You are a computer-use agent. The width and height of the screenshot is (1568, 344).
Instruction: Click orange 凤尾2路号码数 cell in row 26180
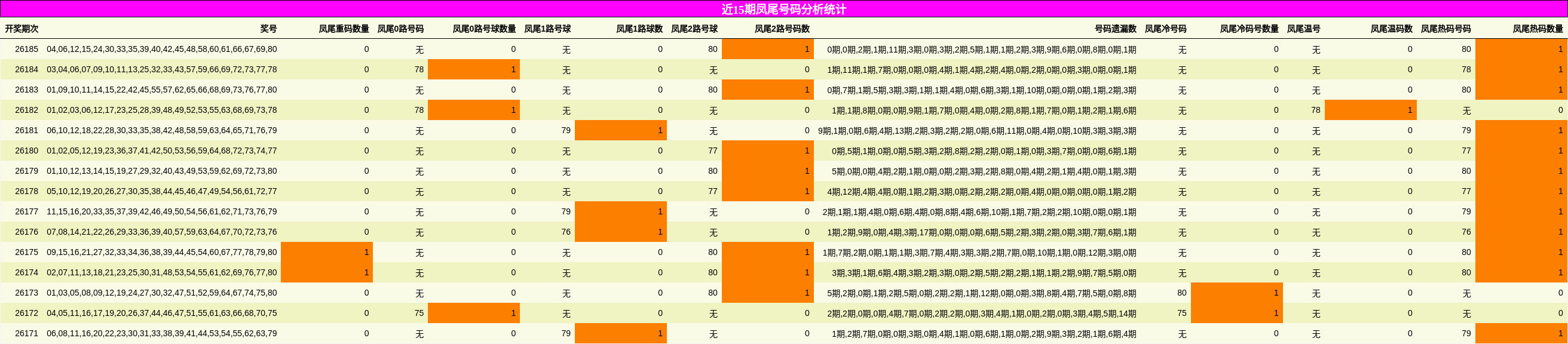tap(767, 150)
